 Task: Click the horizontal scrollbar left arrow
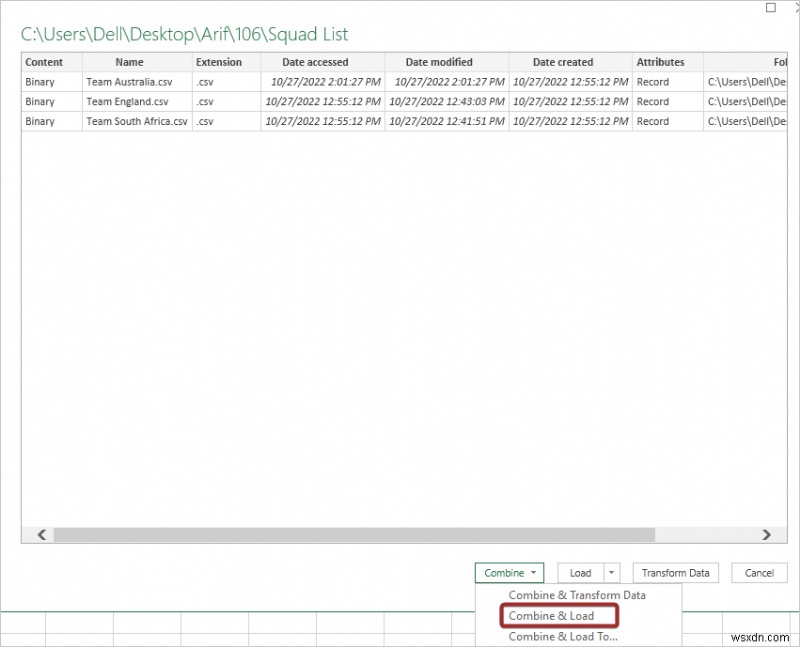point(40,534)
